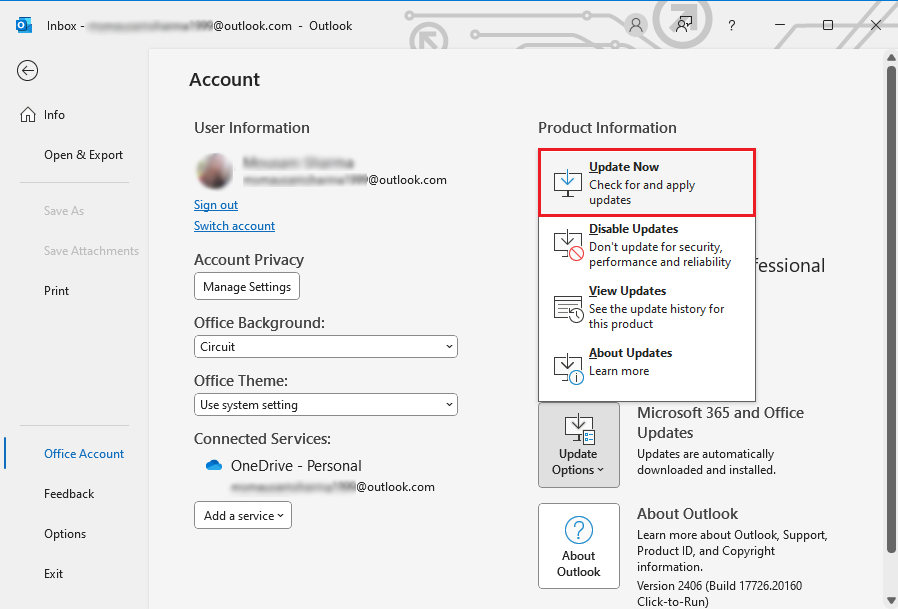Click the Sign out link

pyautogui.click(x=215, y=205)
